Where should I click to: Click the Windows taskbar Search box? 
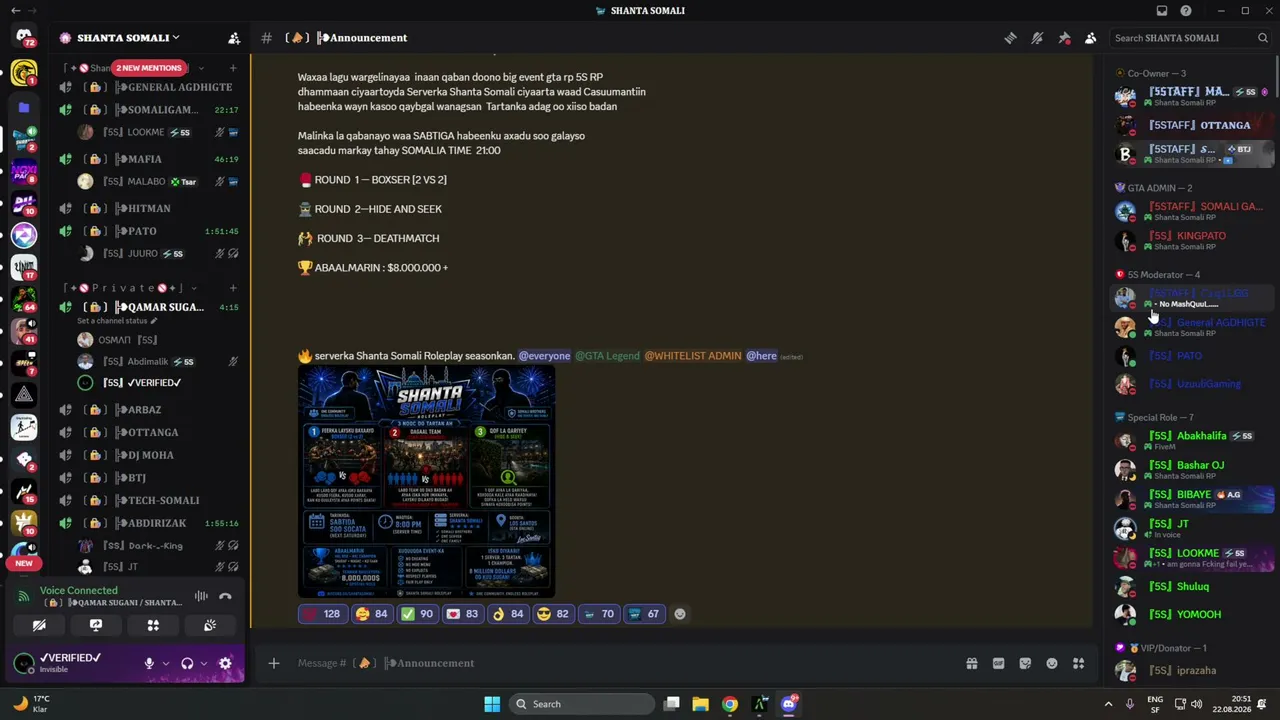tap(582, 704)
